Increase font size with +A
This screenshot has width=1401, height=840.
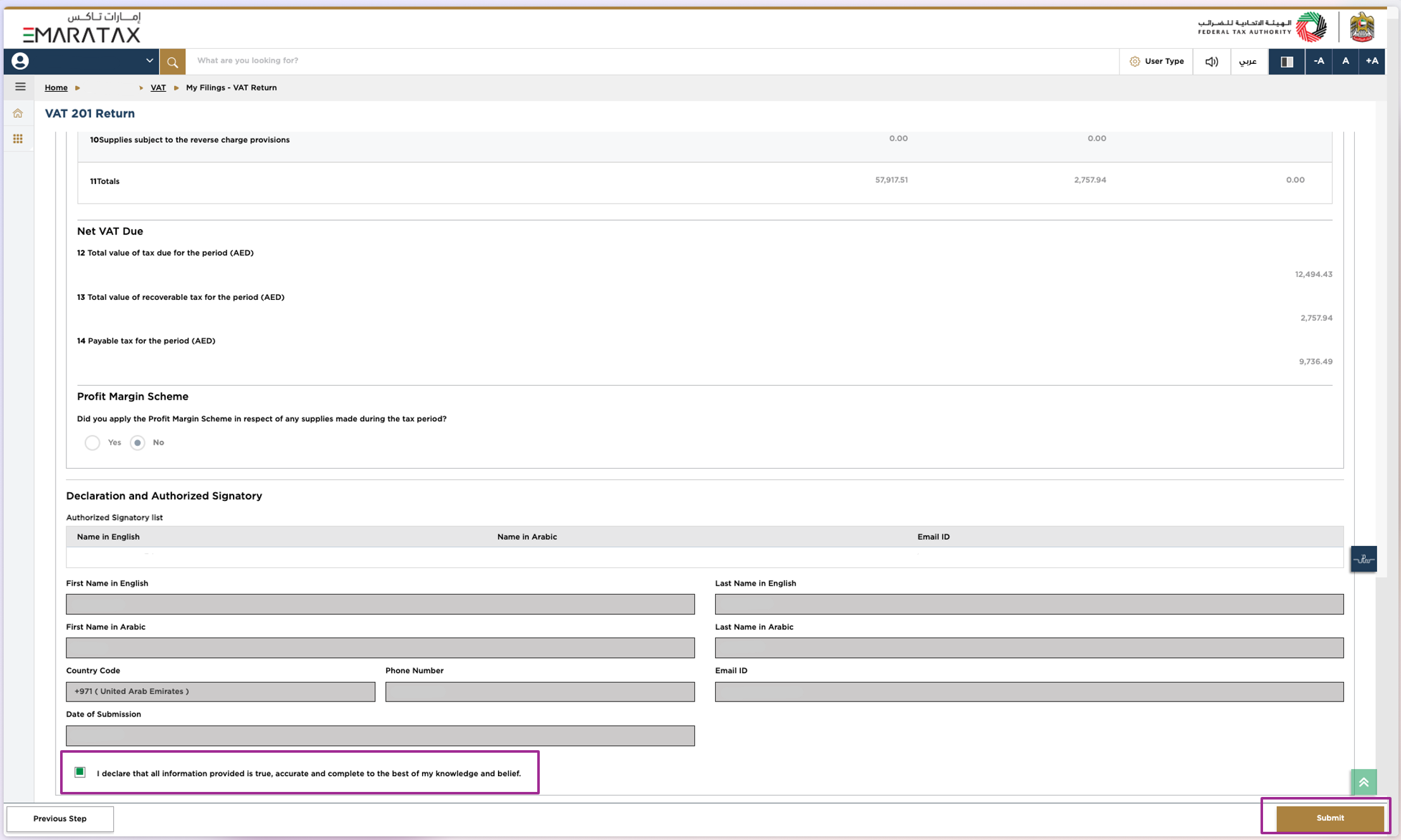pyautogui.click(x=1371, y=61)
